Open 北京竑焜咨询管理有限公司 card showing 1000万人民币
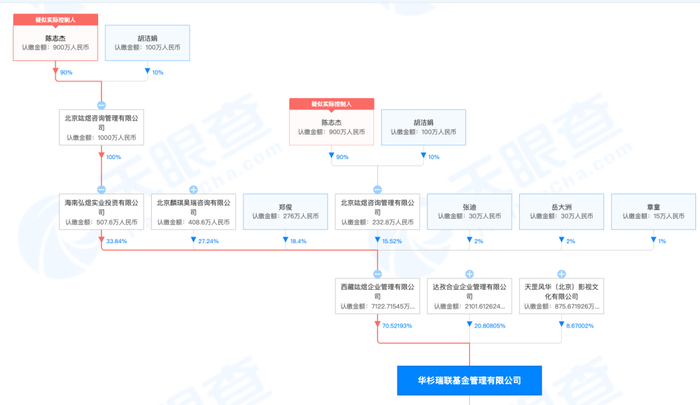The width and height of the screenshot is (700, 405). click(x=101, y=127)
